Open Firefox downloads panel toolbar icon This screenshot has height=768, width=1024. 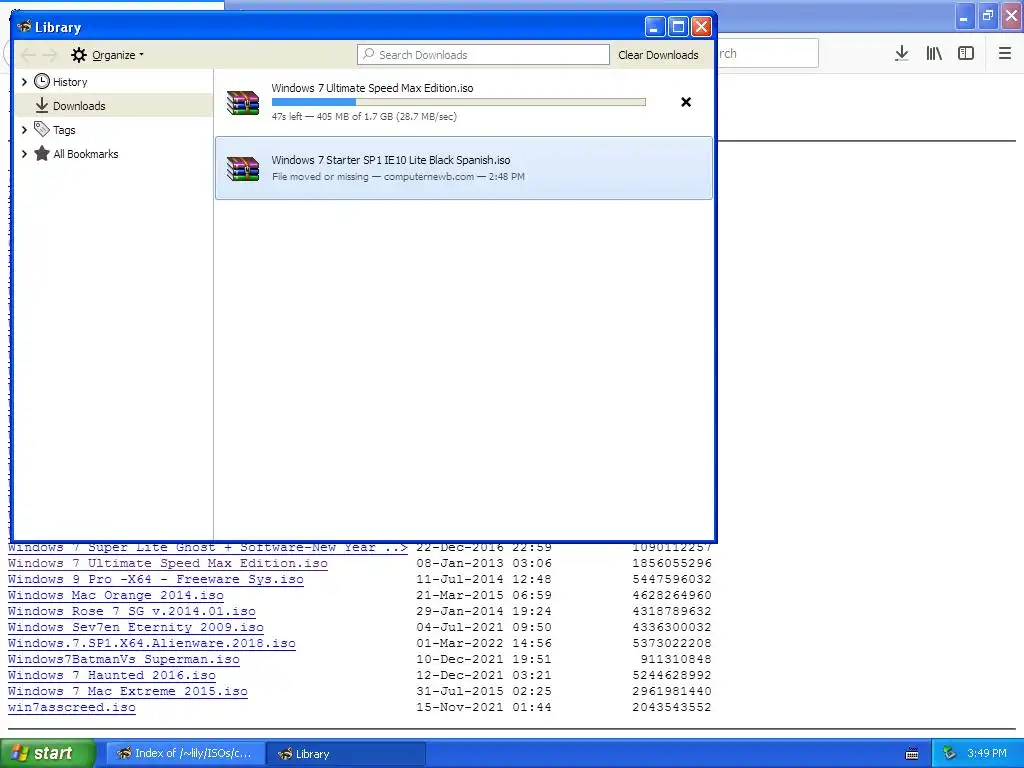pos(902,54)
